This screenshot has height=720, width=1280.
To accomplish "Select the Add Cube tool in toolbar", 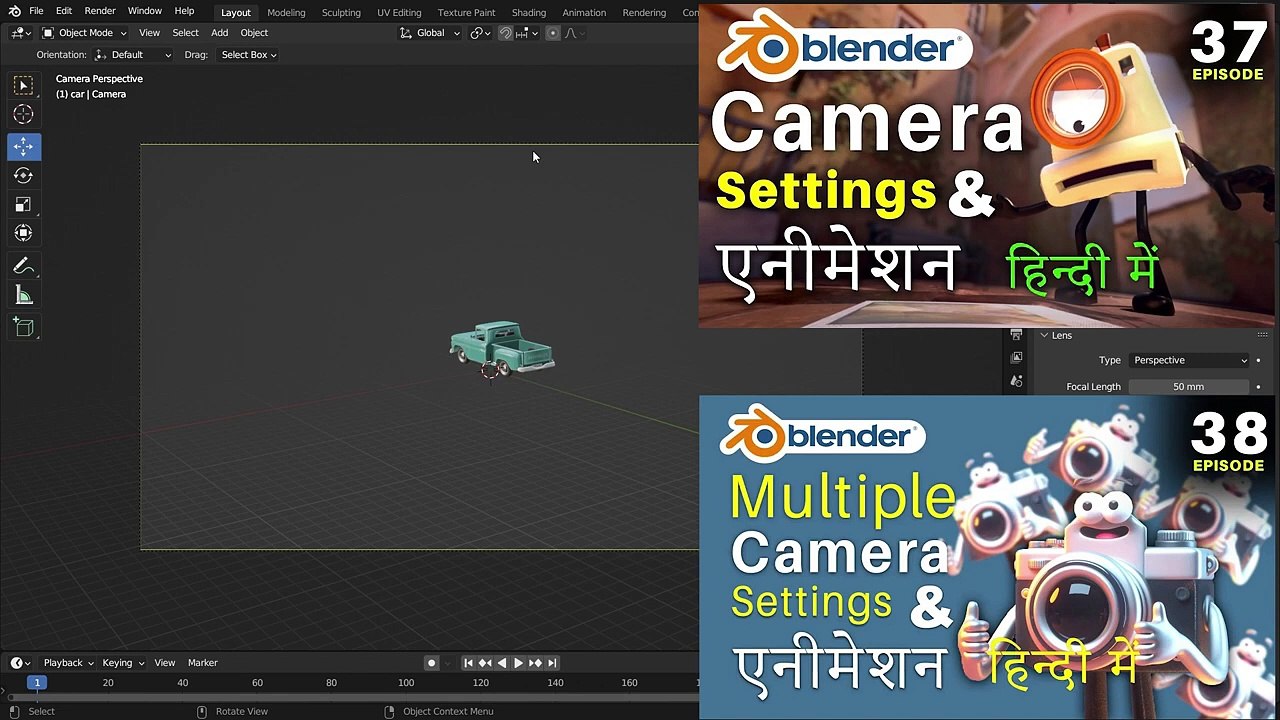I will 24,327.
